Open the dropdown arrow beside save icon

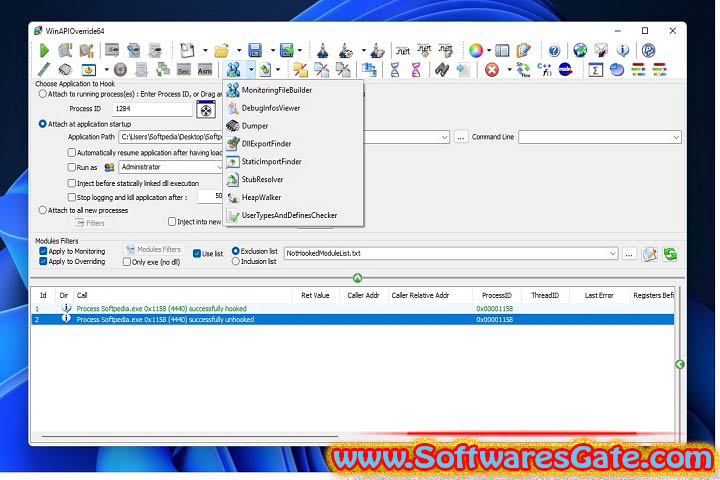tap(272, 51)
